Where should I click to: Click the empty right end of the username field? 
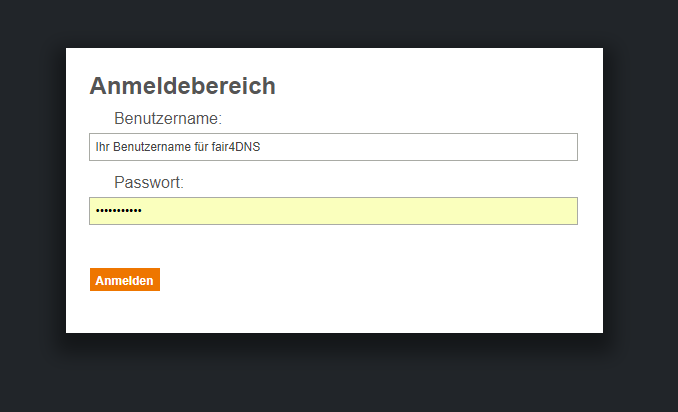[540, 147]
